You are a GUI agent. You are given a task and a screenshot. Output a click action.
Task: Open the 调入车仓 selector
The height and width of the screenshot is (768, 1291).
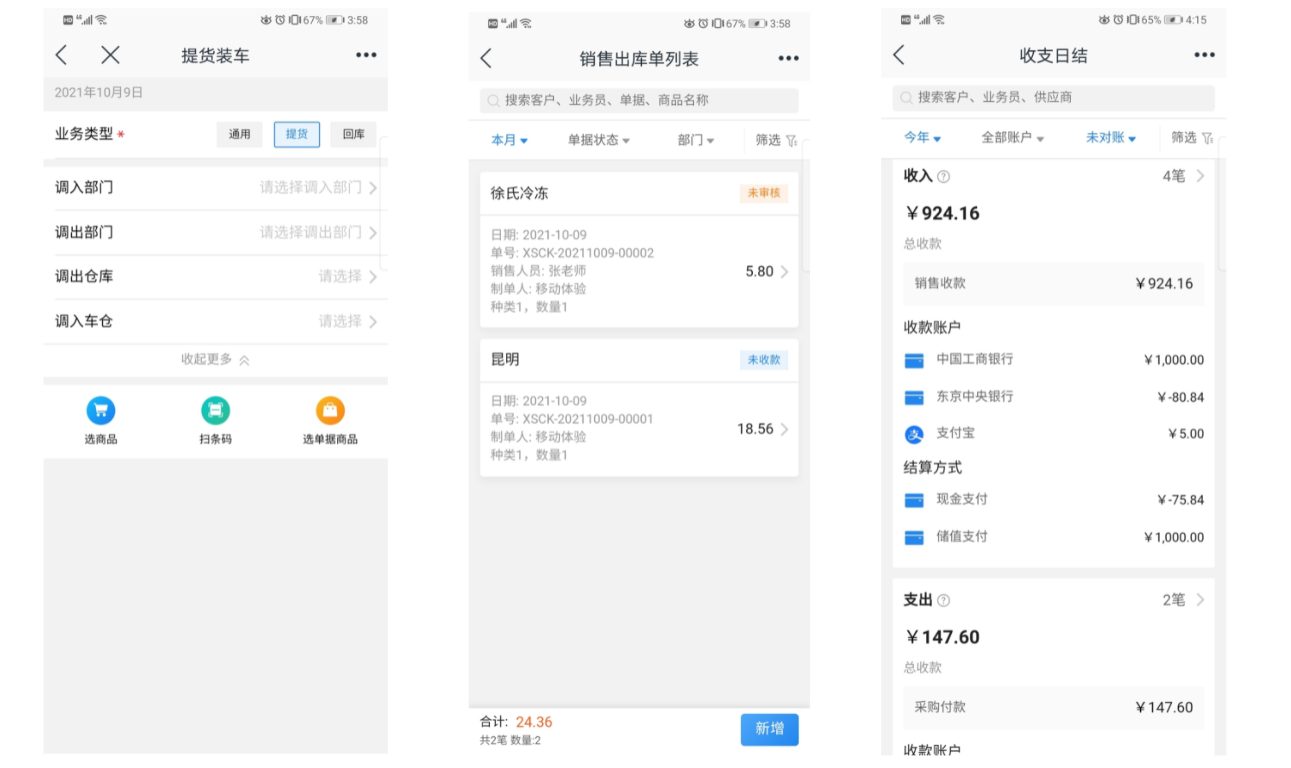click(216, 322)
